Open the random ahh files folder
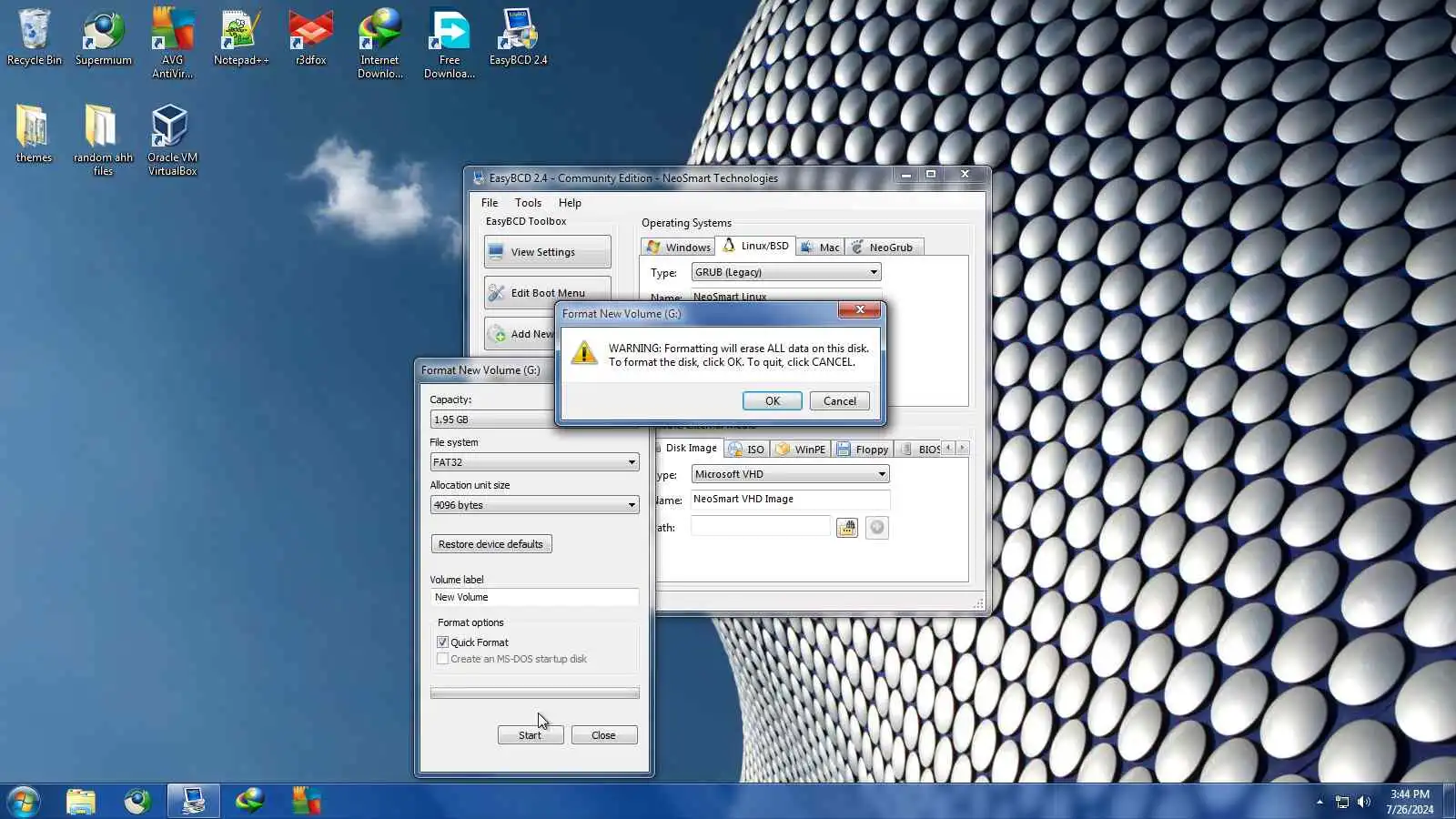This screenshot has width=1456, height=819. (x=103, y=139)
